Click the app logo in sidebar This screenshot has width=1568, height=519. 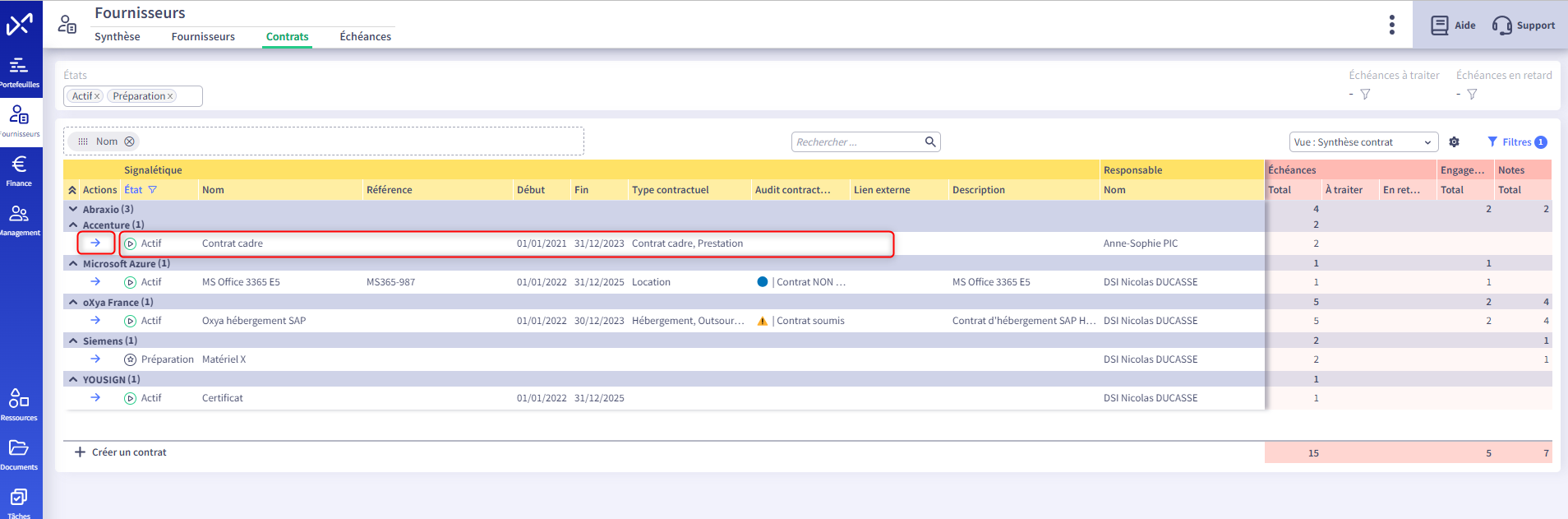tap(20, 24)
